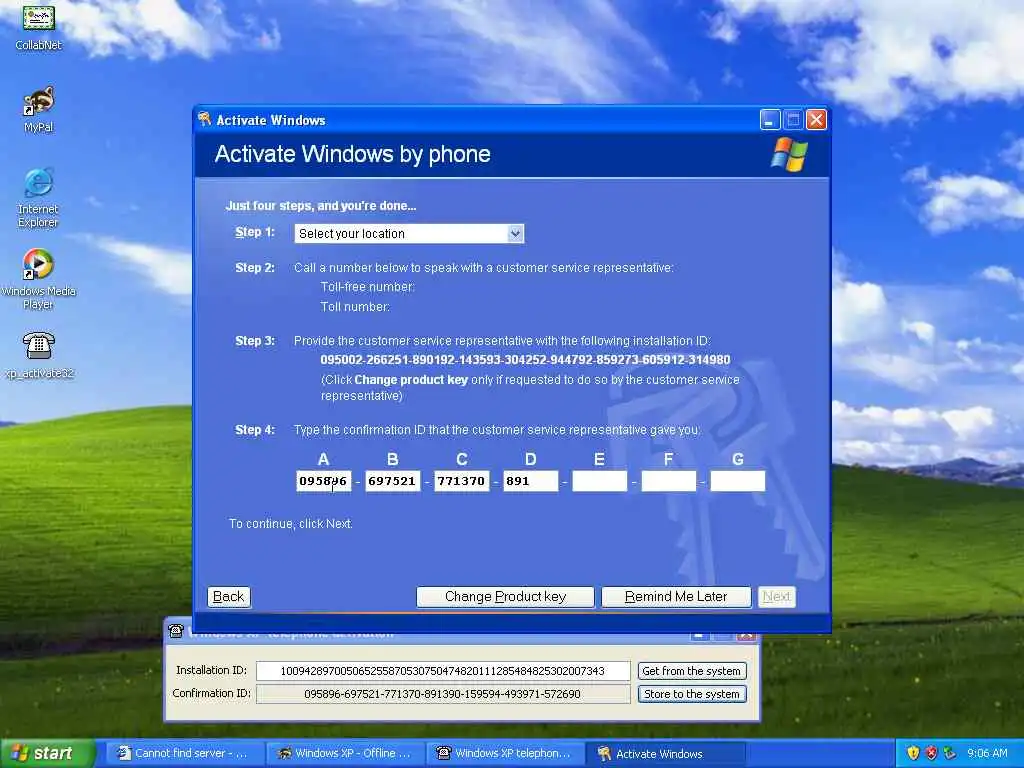1024x768 pixels.
Task: Click the red shield alert tray icon
Action: [932, 754]
